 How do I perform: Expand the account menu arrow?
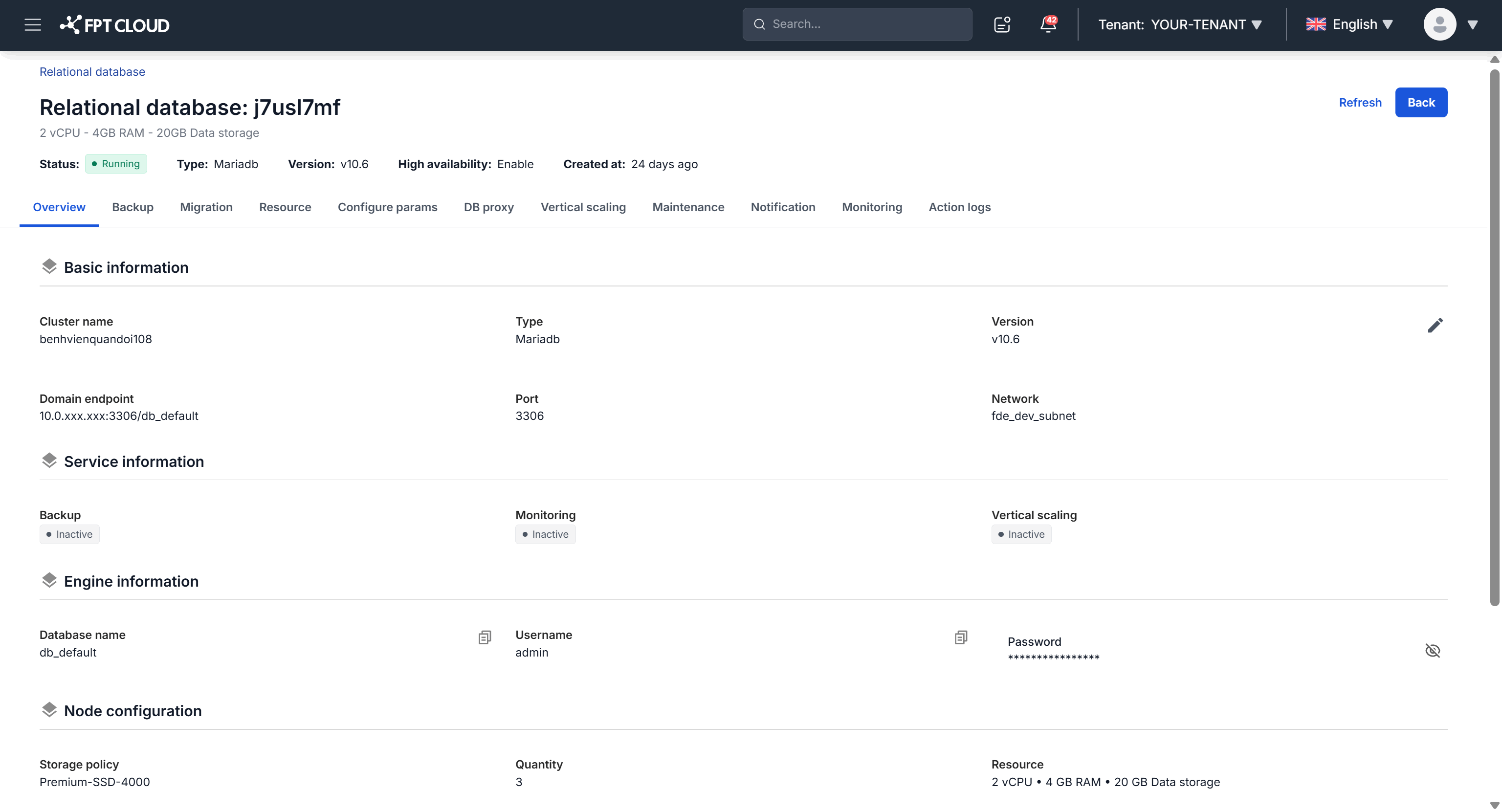click(x=1472, y=24)
